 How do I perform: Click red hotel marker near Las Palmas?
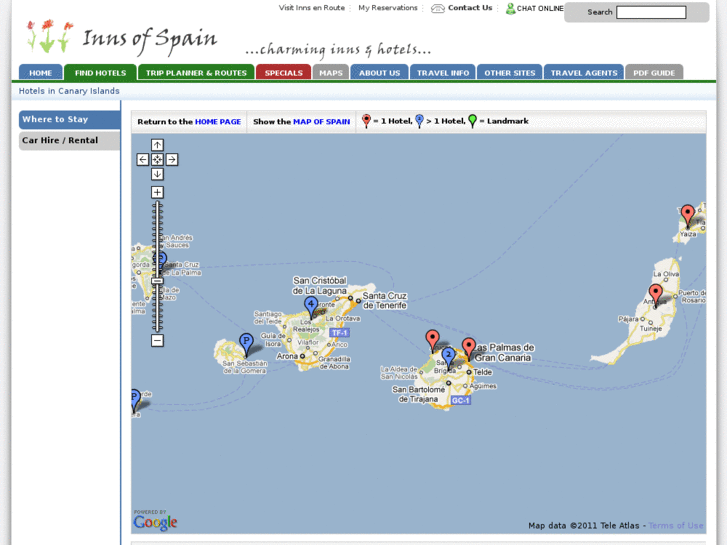click(x=469, y=348)
